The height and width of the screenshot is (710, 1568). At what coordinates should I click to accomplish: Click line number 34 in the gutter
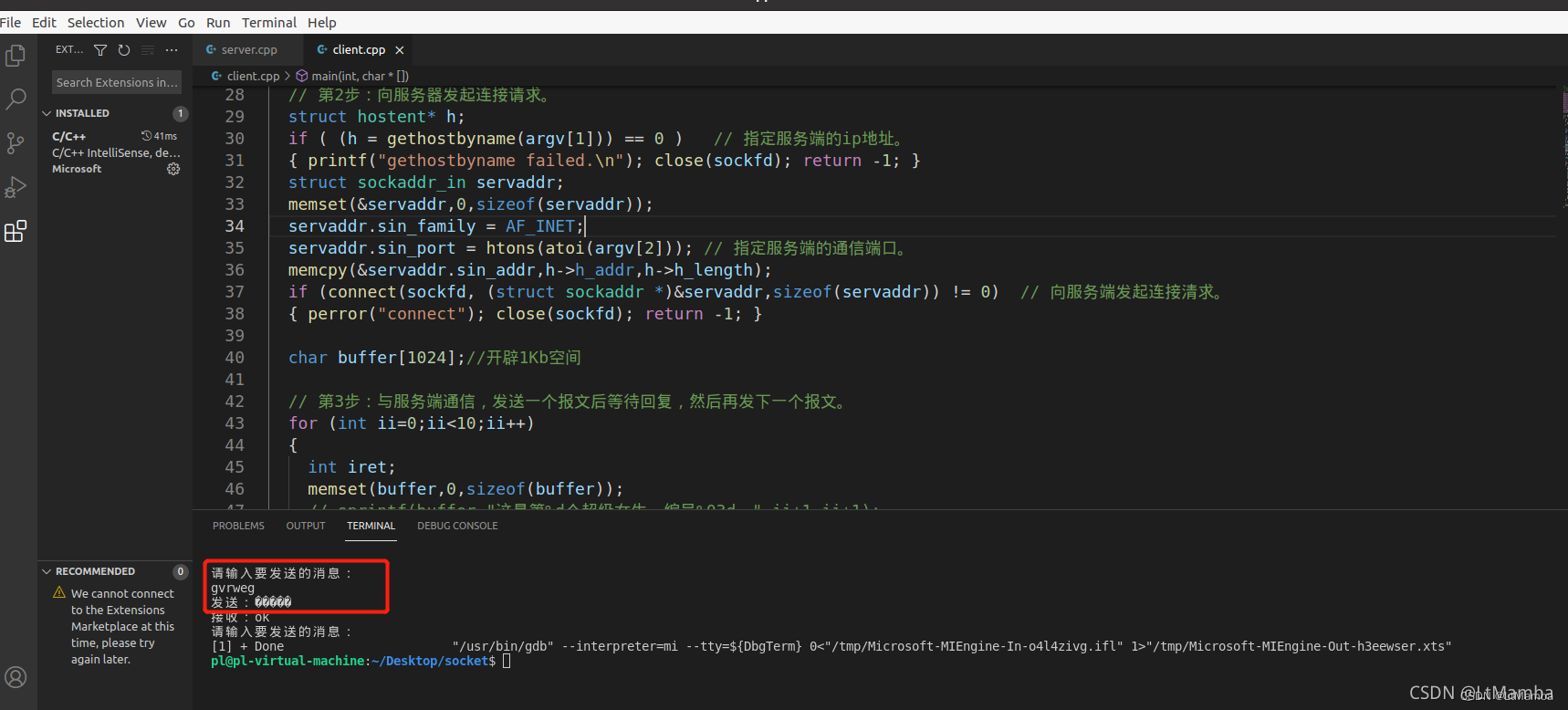pyautogui.click(x=235, y=226)
